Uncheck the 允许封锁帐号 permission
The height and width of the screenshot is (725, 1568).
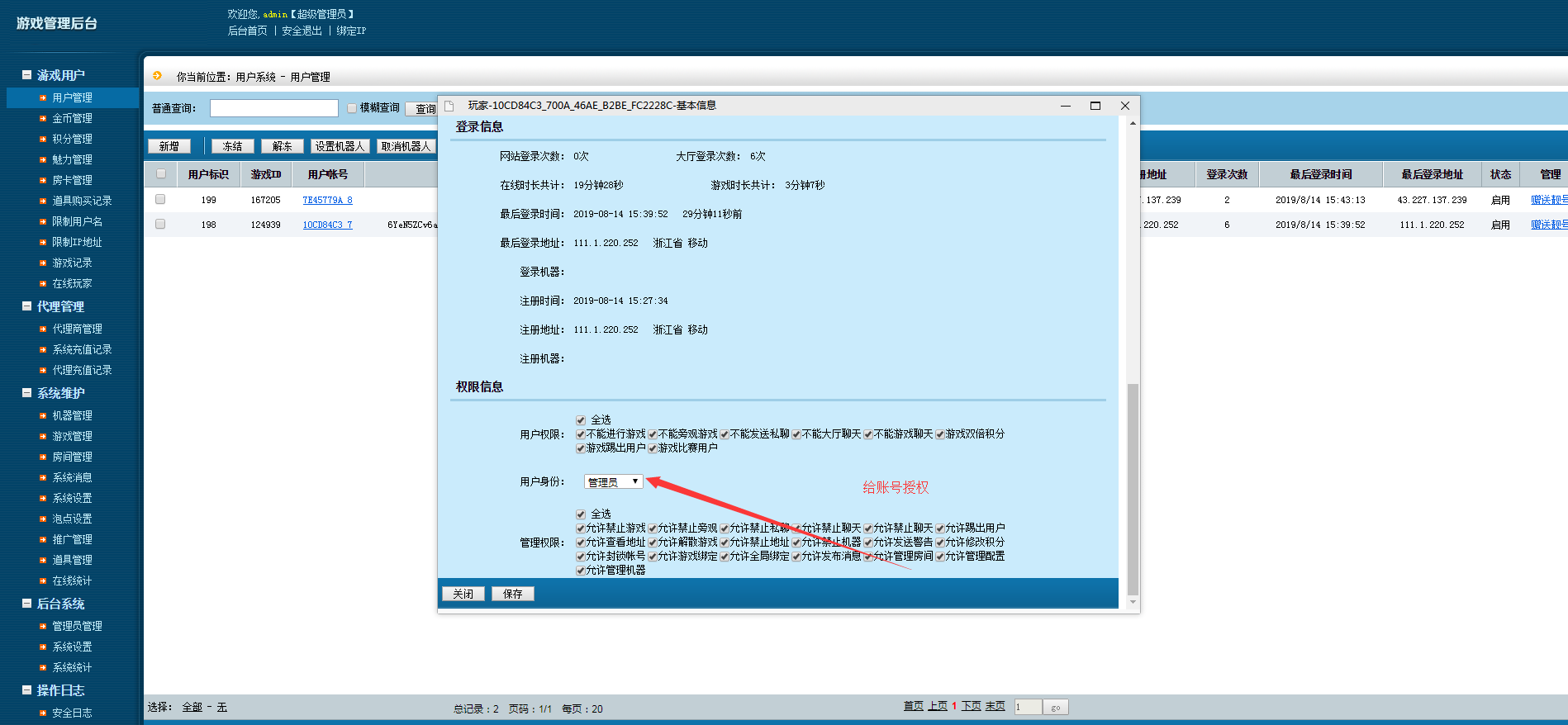point(581,557)
